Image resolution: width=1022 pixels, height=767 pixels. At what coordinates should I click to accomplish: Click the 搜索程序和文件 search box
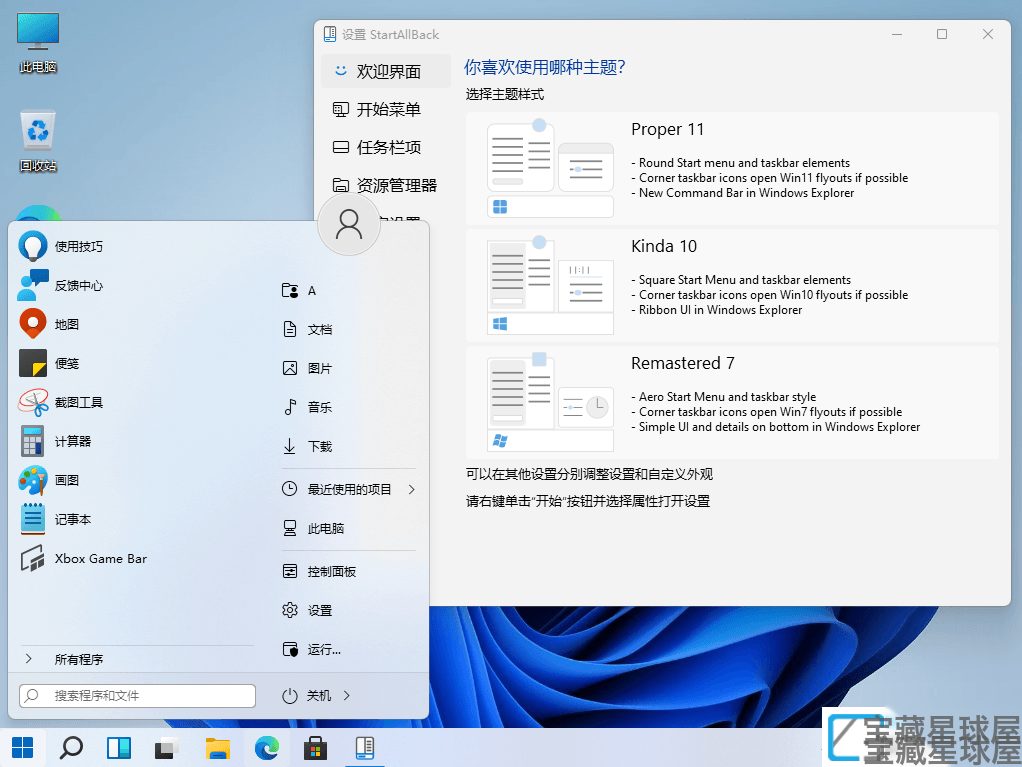[138, 695]
